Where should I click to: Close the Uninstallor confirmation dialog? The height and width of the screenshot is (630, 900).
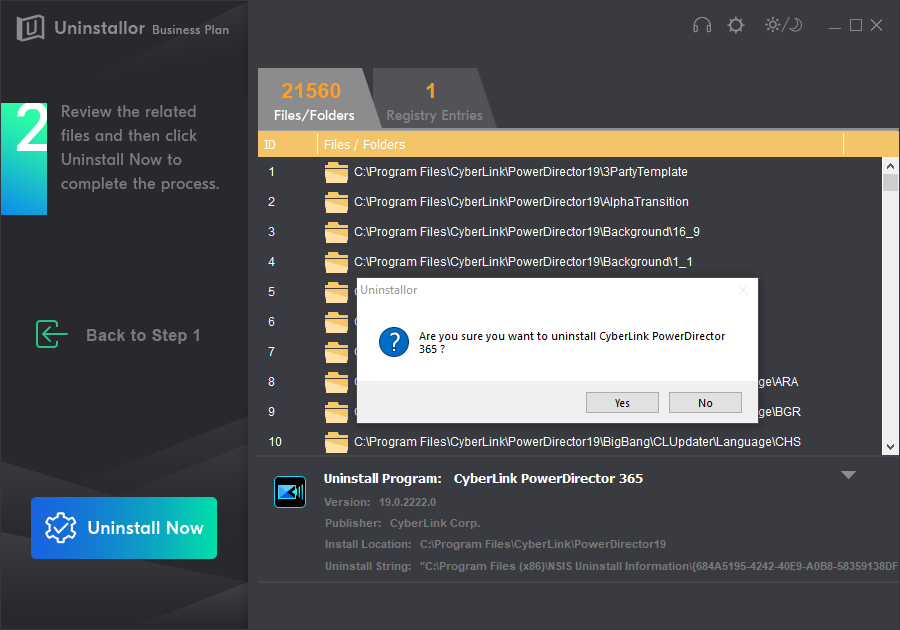click(x=743, y=290)
